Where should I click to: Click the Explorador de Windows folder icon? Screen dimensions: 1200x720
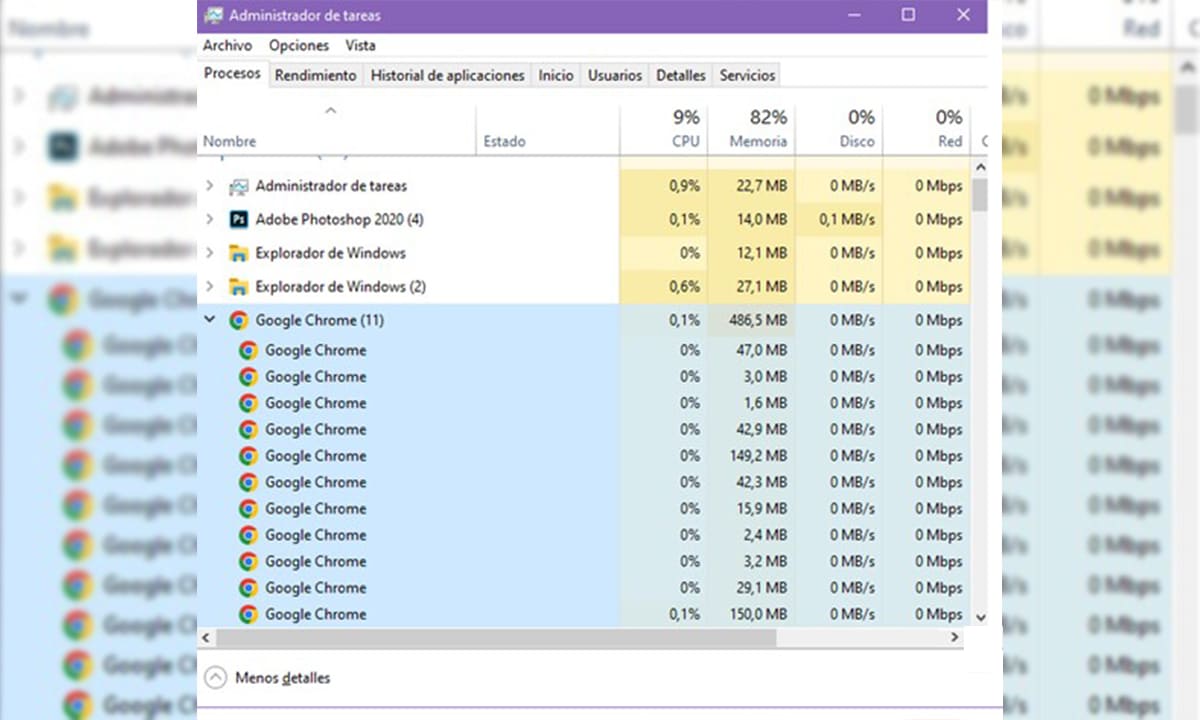pyautogui.click(x=238, y=253)
